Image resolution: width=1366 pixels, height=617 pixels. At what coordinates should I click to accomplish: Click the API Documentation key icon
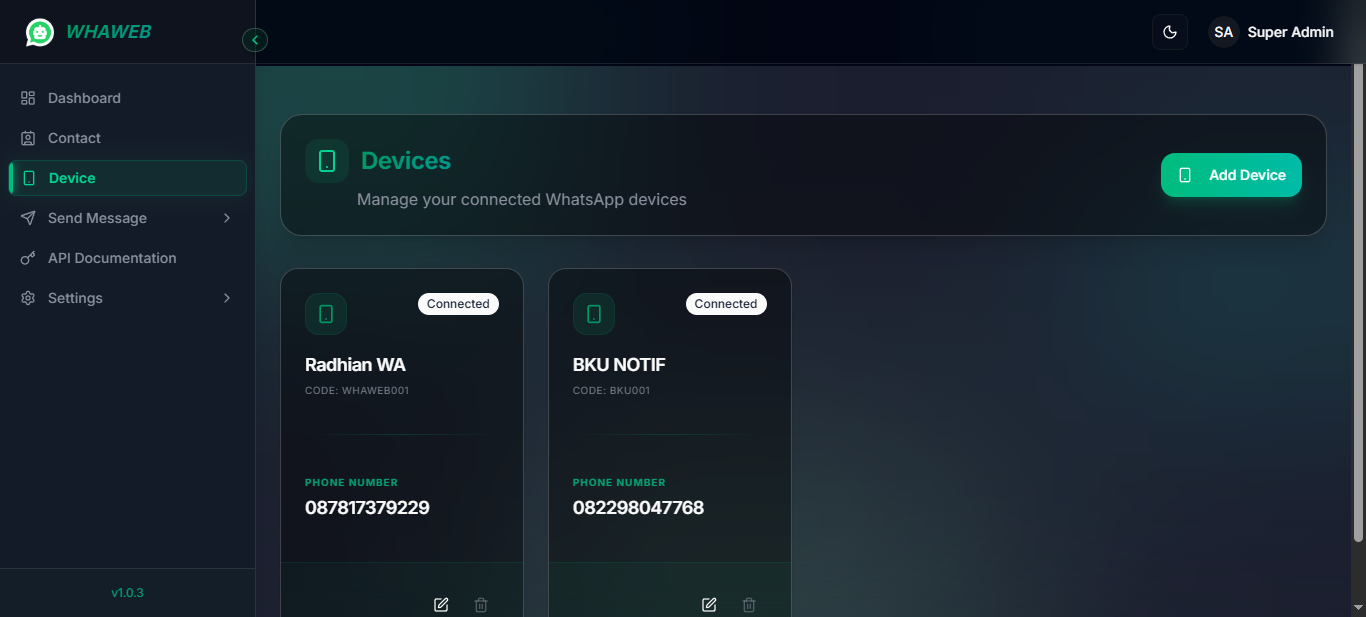click(27, 257)
